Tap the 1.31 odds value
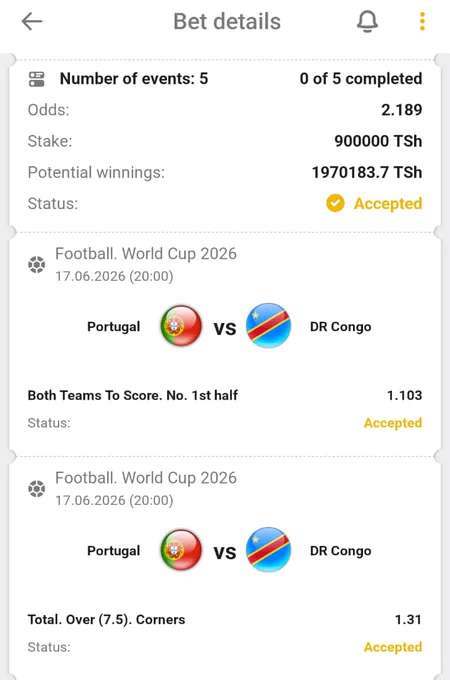The height and width of the screenshot is (680, 450). (408, 620)
